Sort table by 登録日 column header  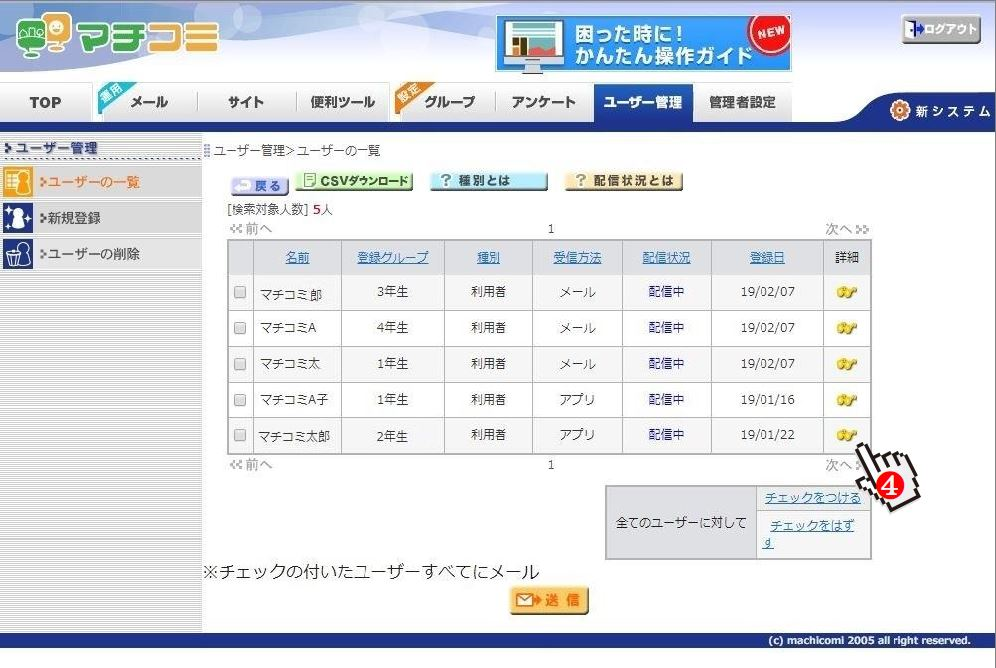[x=767, y=258]
